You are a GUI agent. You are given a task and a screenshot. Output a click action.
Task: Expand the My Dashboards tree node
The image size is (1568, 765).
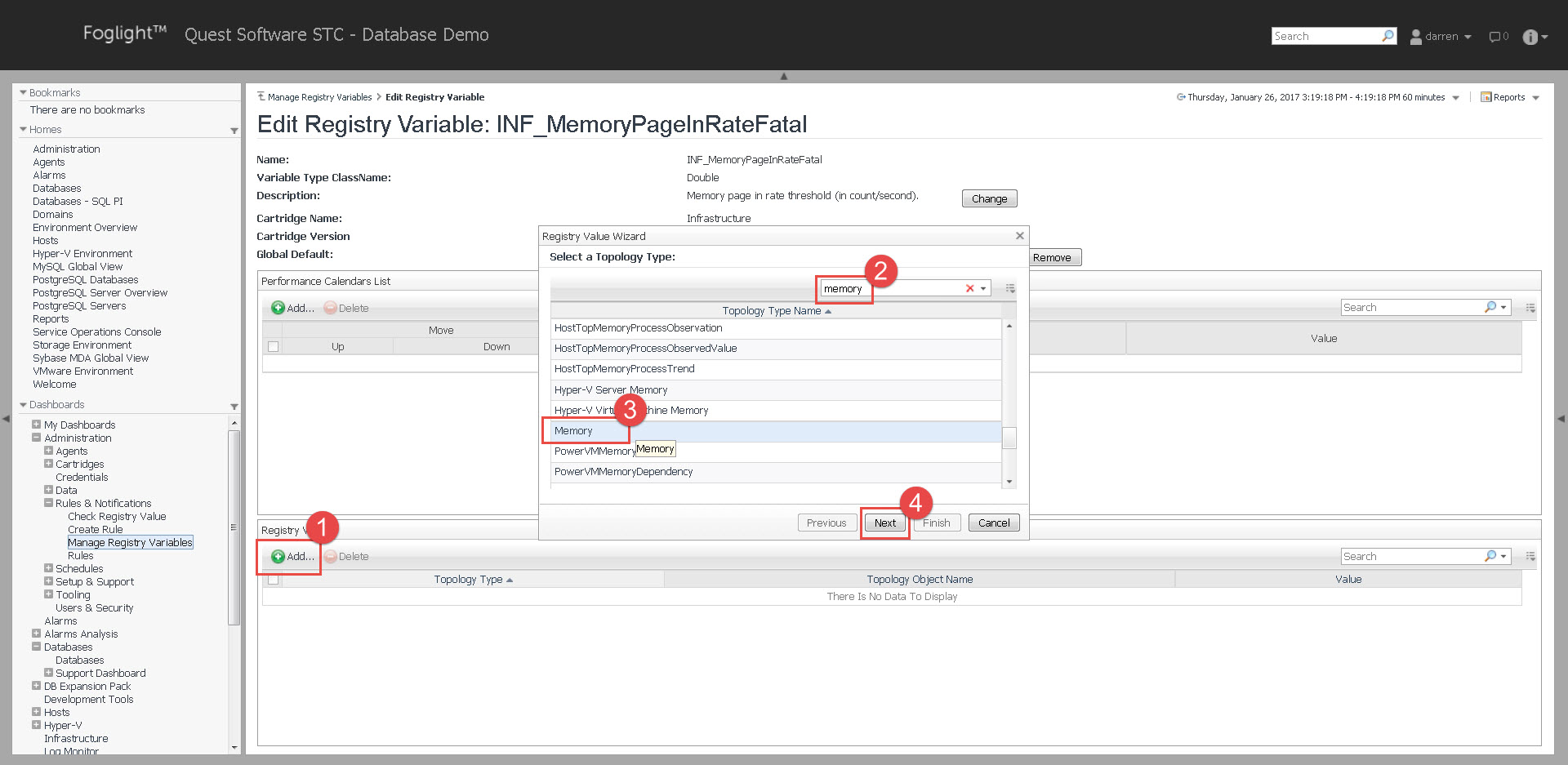[x=36, y=425]
